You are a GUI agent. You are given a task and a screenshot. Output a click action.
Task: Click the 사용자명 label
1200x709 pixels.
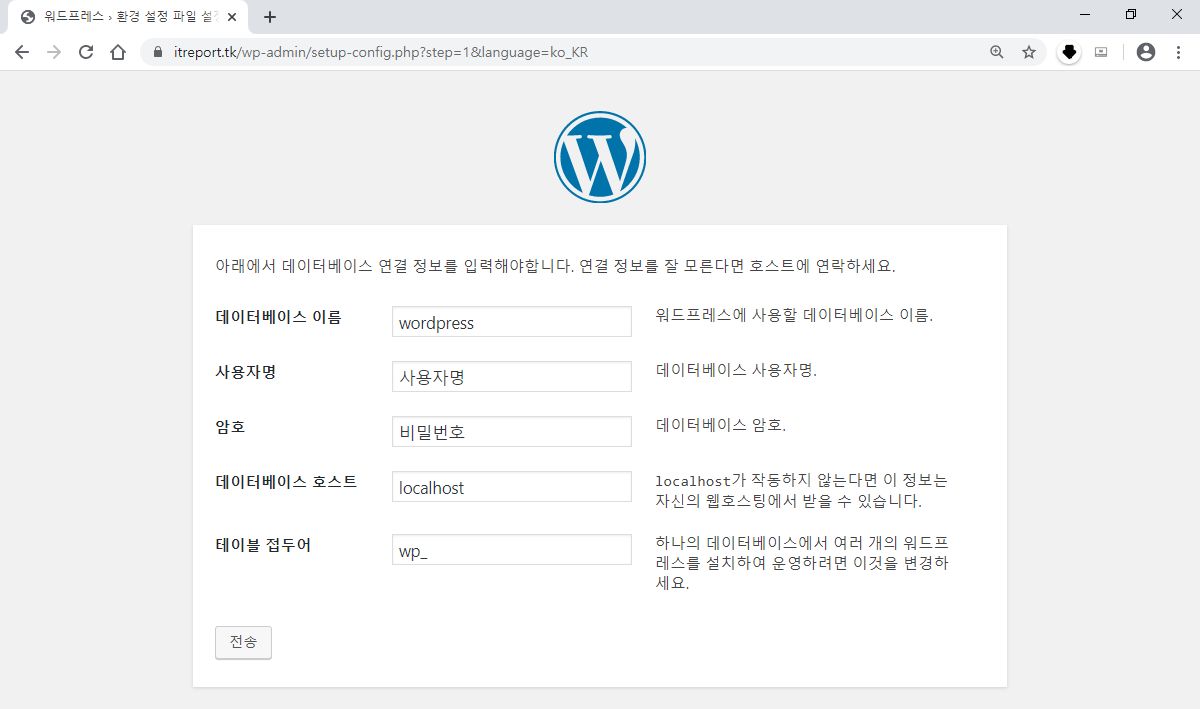pyautogui.click(x=245, y=372)
